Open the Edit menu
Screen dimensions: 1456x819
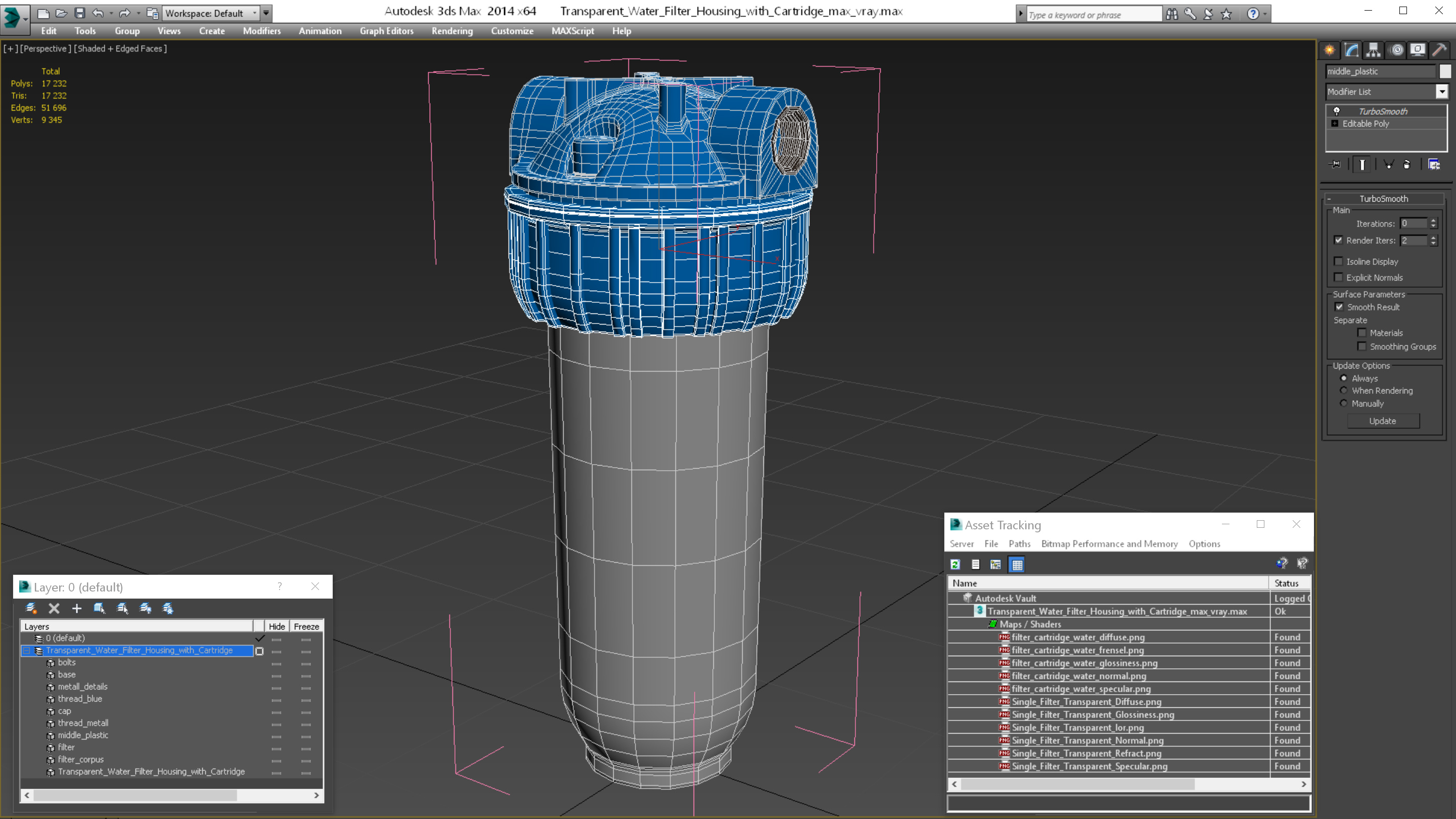coord(49,31)
